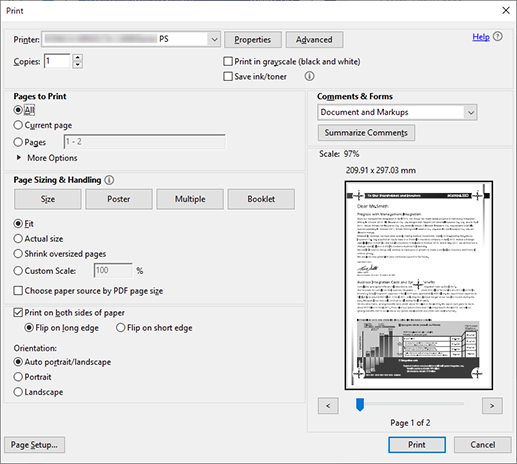The height and width of the screenshot is (464, 517).
Task: Increase copies with the up stepper arrow
Action: [x=77, y=57]
